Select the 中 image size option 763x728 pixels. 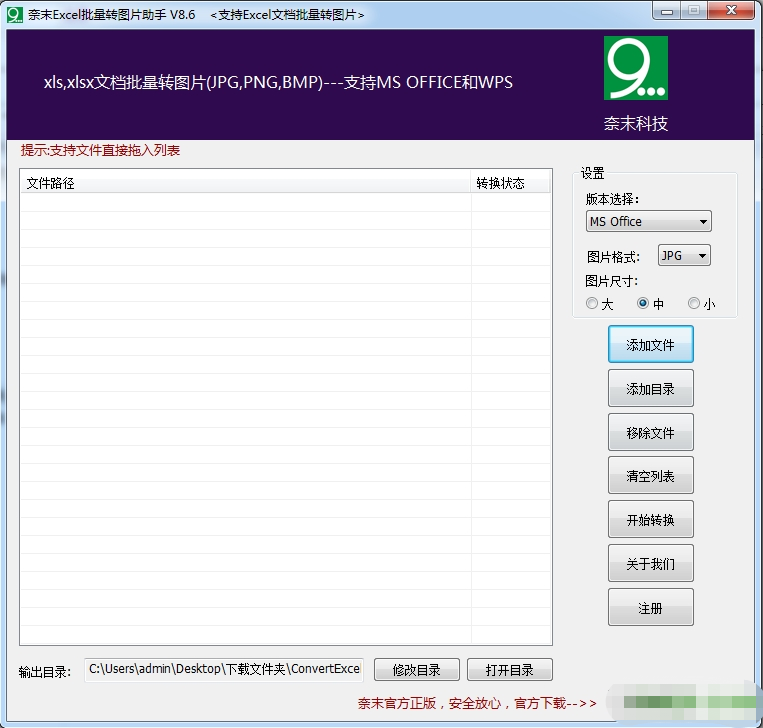(x=644, y=304)
